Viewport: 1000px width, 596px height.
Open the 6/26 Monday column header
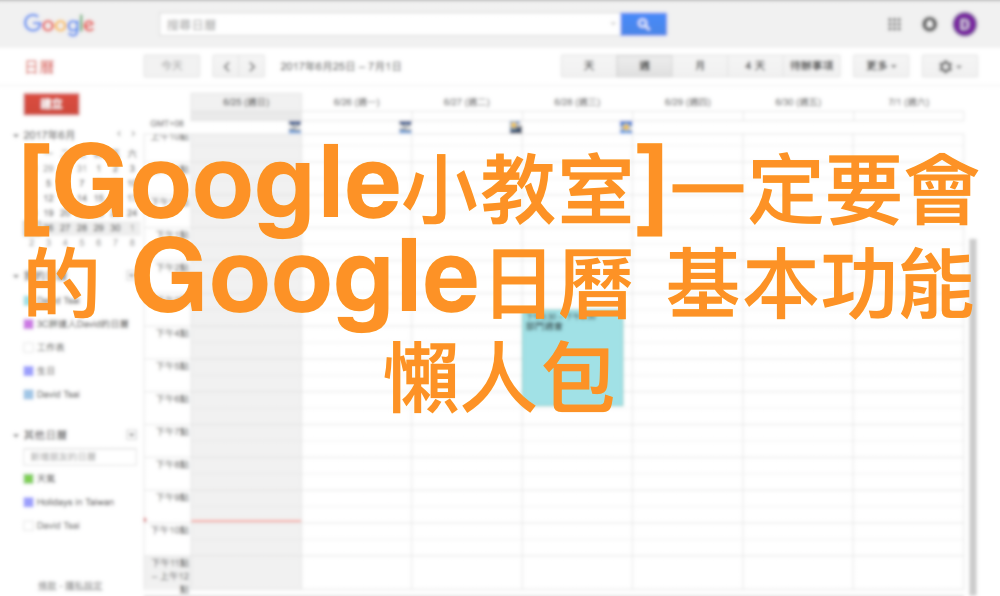pyautogui.click(x=357, y=102)
